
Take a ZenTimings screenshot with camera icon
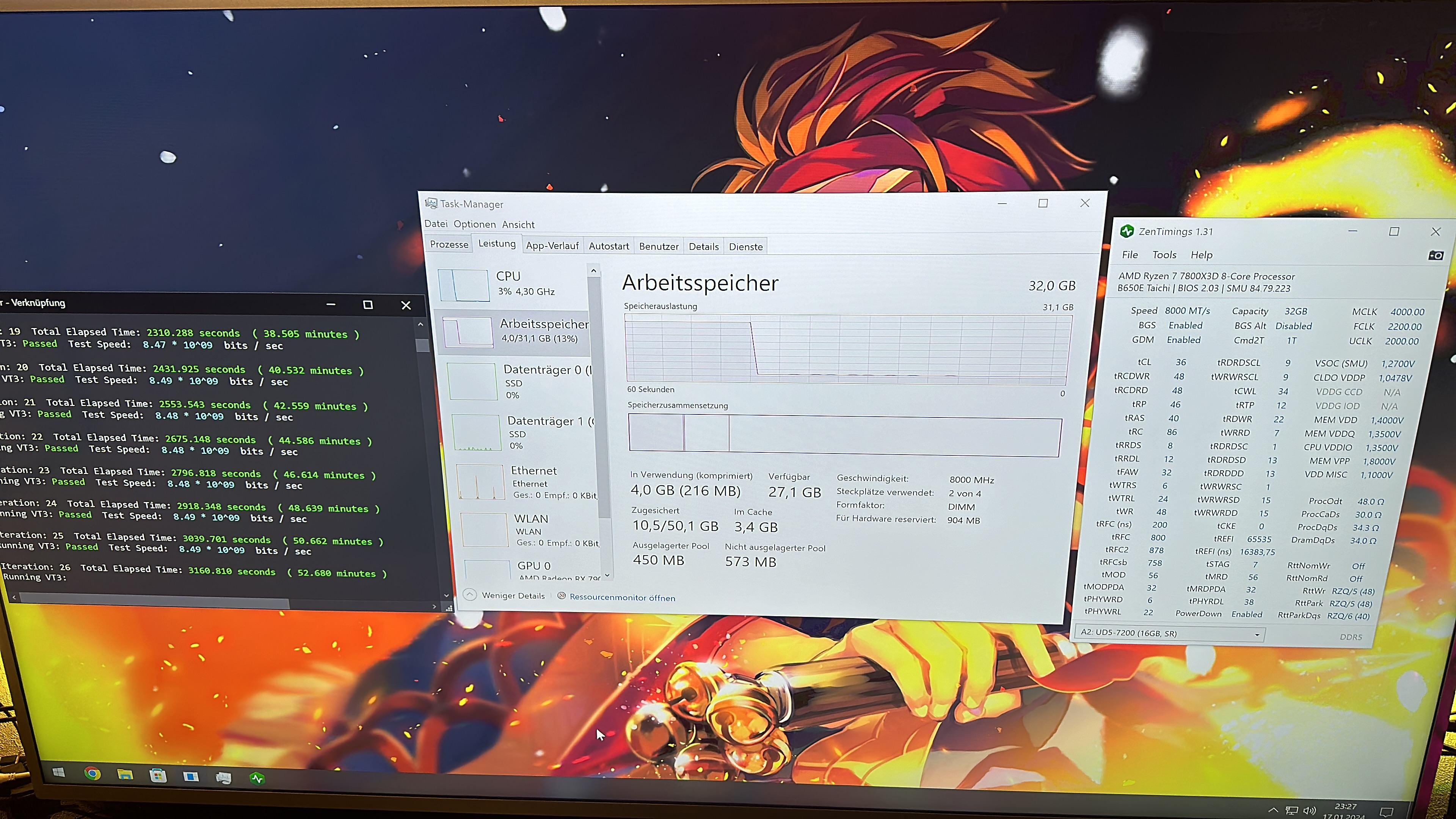pyautogui.click(x=1436, y=256)
